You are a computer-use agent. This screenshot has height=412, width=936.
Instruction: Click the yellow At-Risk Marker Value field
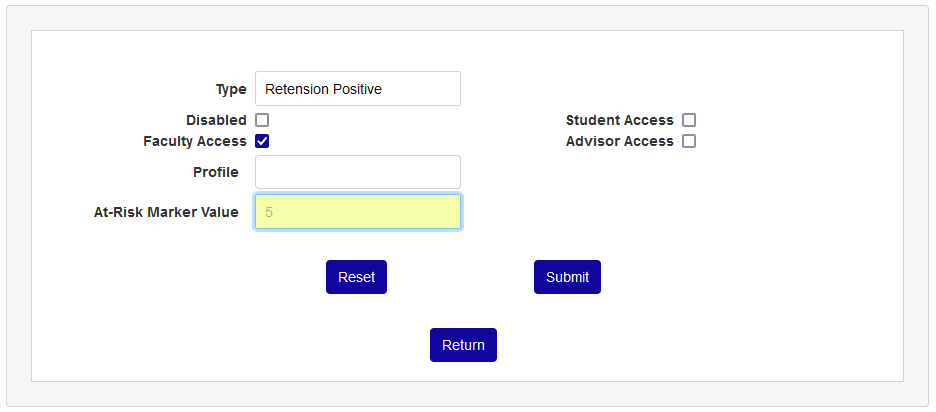pyautogui.click(x=357, y=212)
